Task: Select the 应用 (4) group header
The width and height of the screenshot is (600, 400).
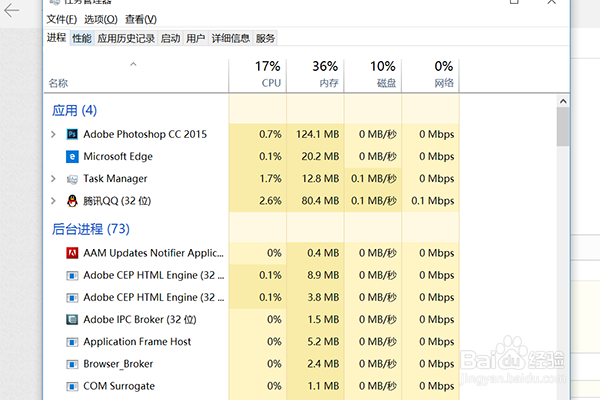Action: pyautogui.click(x=75, y=111)
